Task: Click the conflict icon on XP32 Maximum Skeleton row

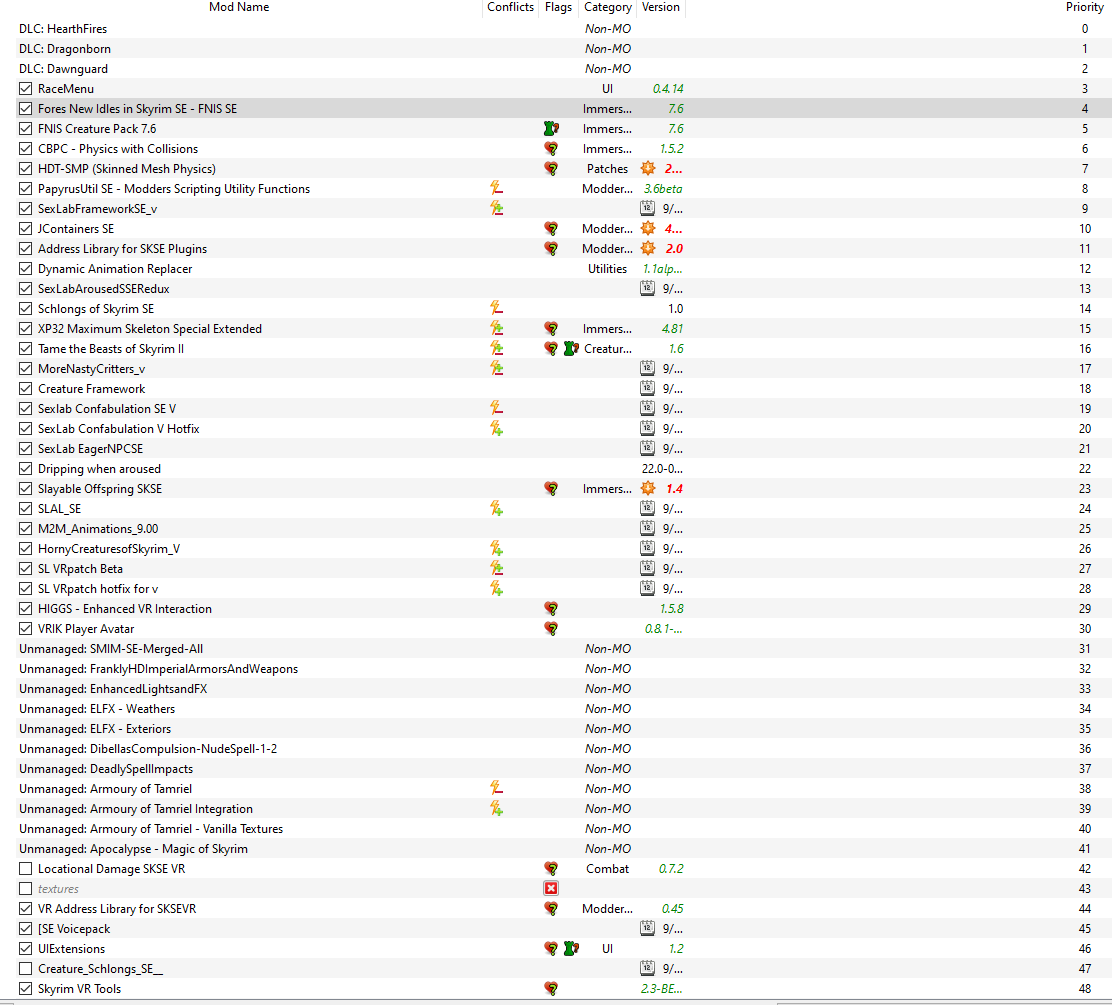Action: click(496, 328)
